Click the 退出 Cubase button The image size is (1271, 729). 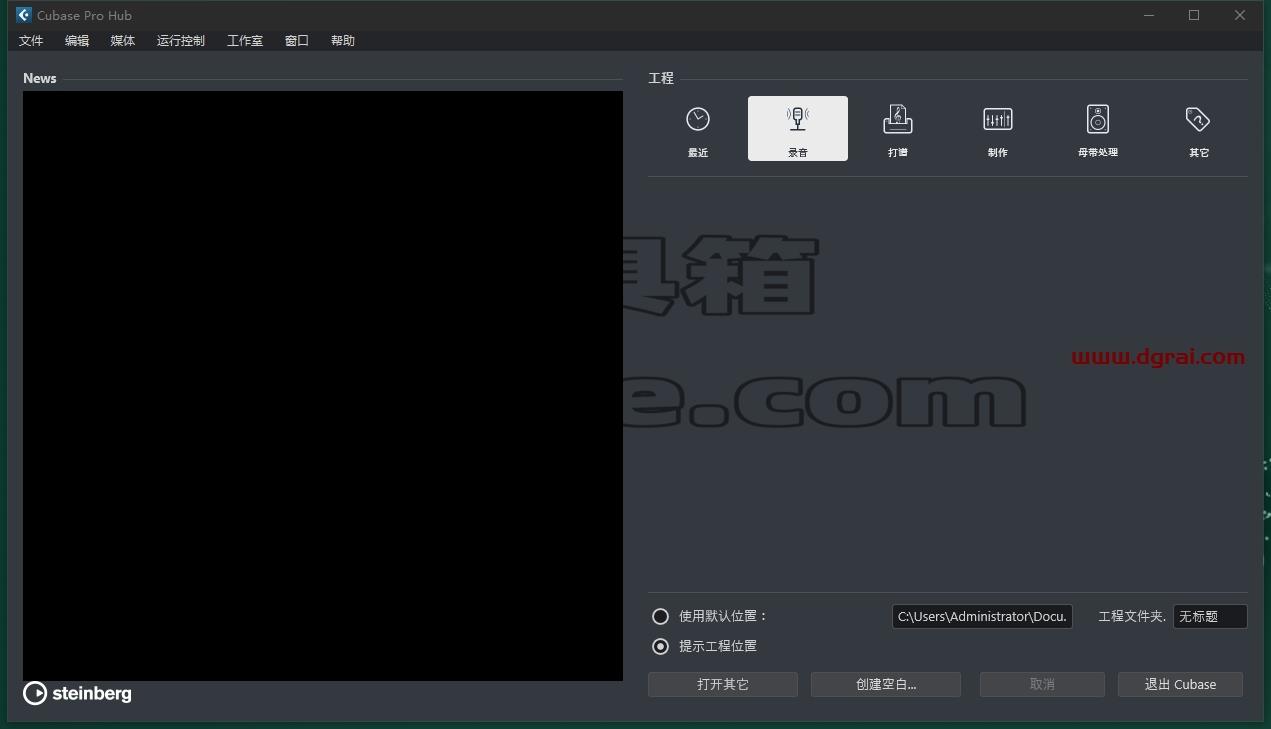(x=1181, y=684)
